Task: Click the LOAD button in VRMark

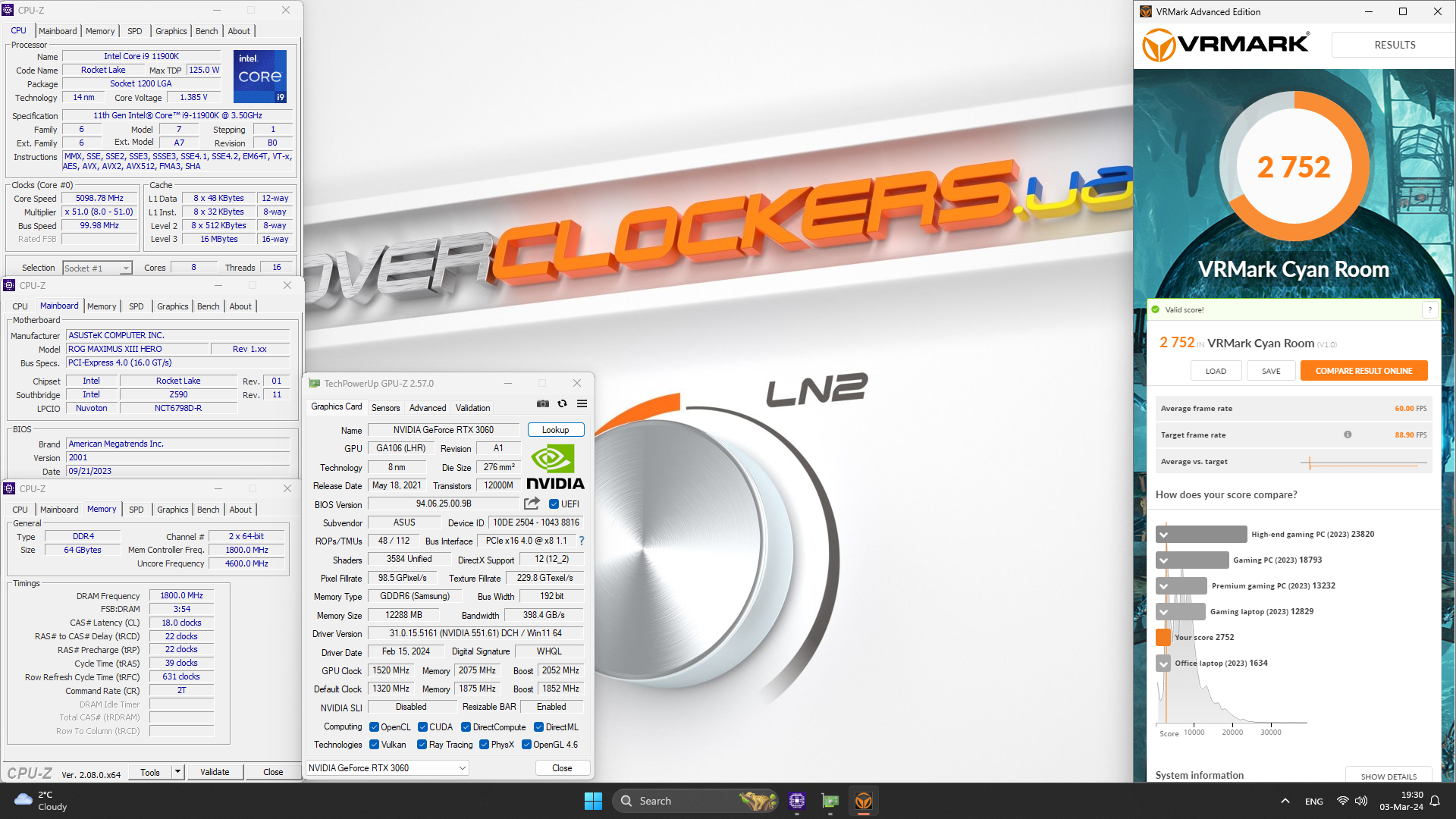Action: [1216, 371]
